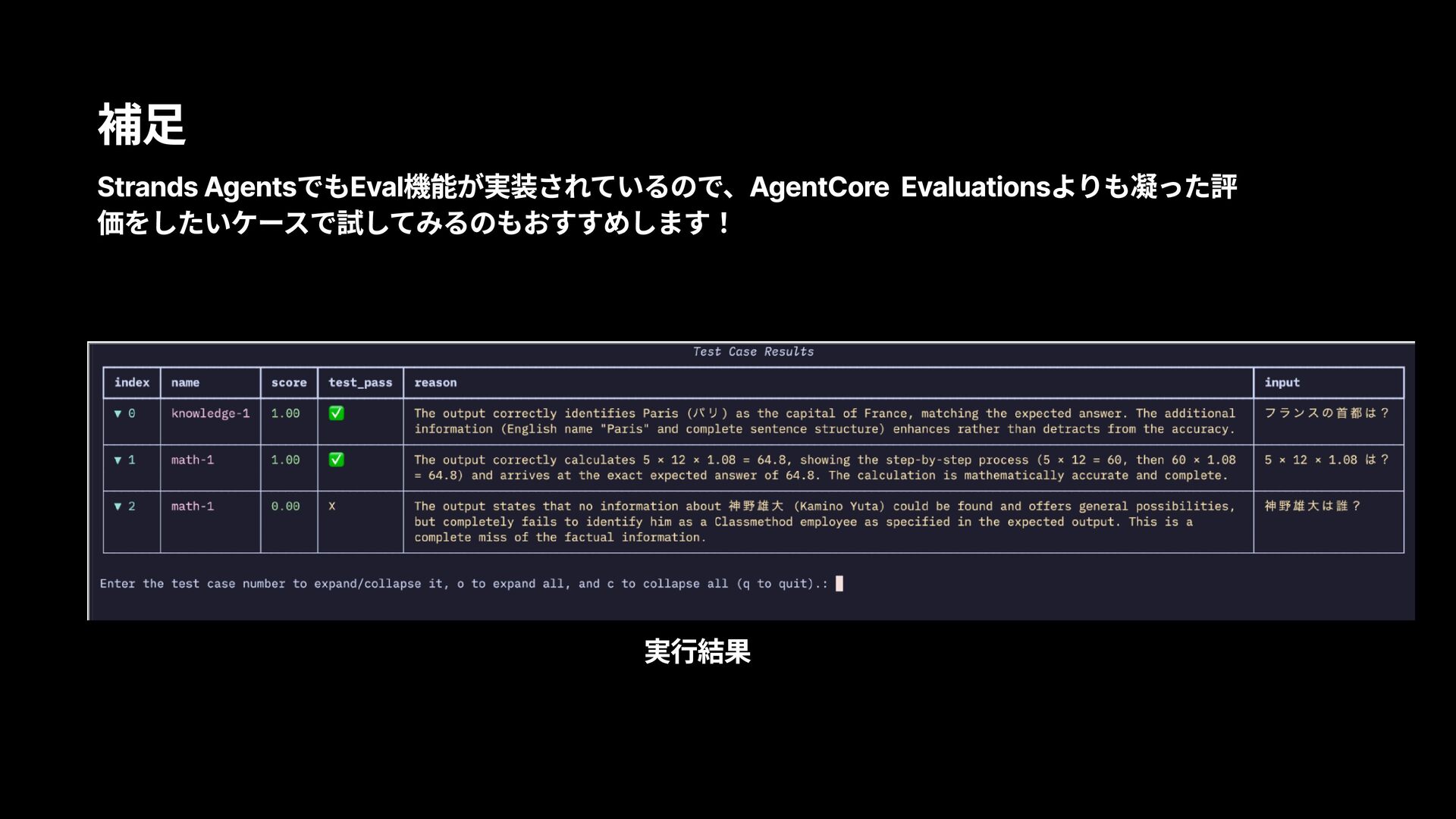This screenshot has height=819, width=1456.
Task: Select the 'test_pass' column header
Action: click(360, 383)
